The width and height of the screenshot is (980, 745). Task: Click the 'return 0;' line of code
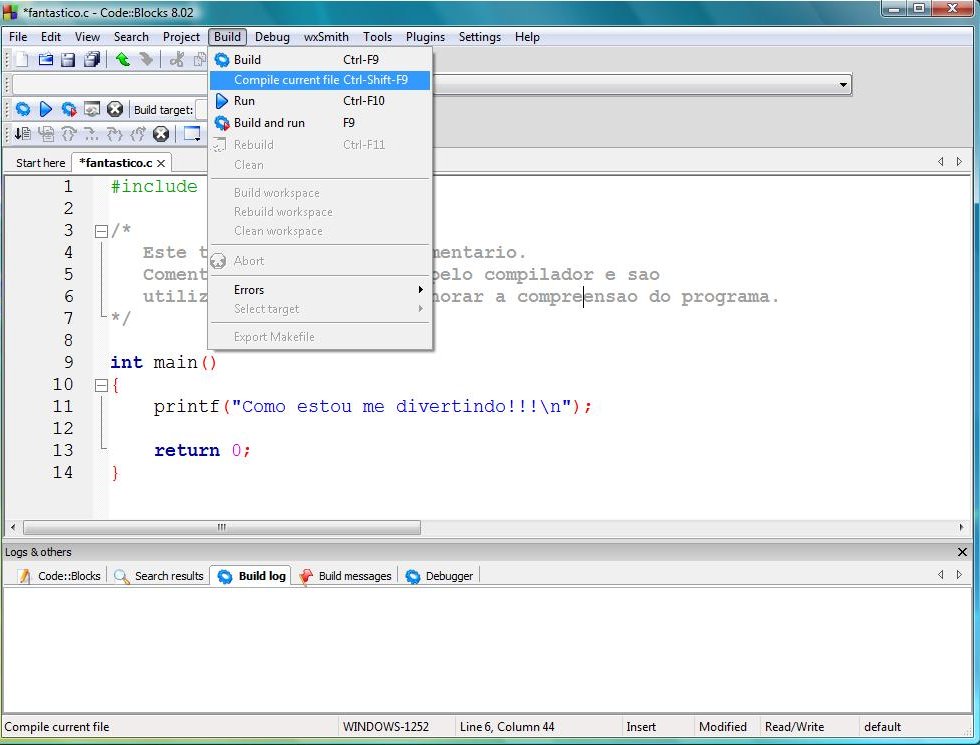point(202,451)
